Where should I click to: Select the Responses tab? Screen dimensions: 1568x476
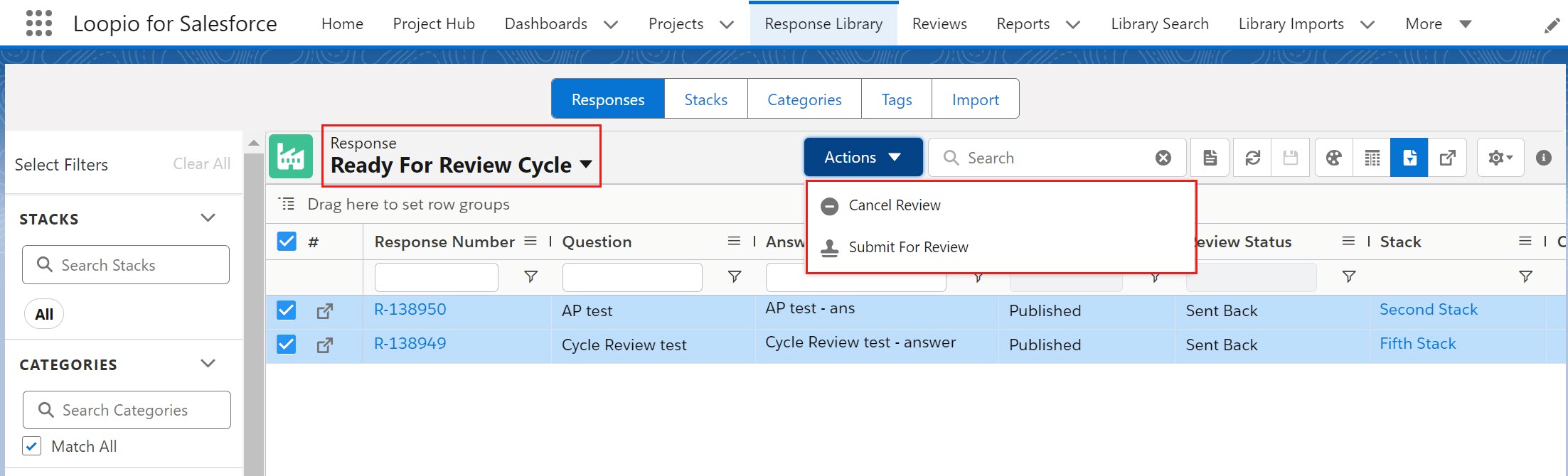pos(608,99)
